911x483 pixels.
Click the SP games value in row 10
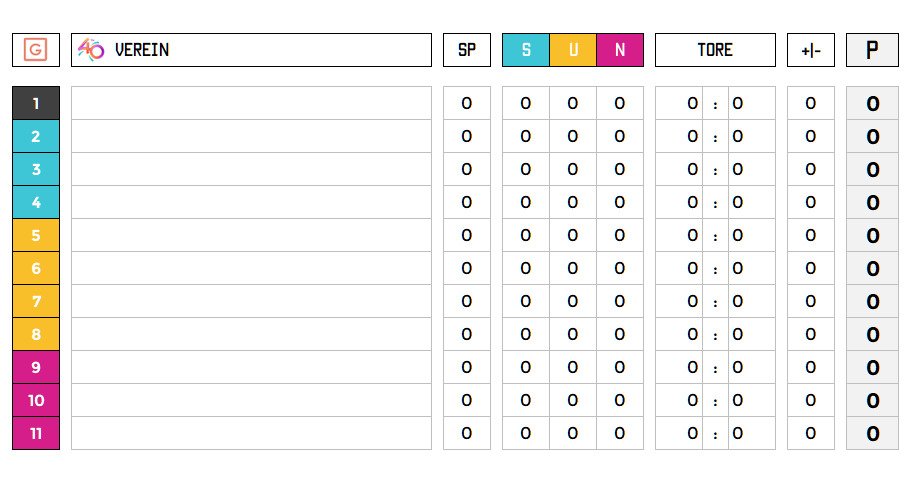coord(467,400)
